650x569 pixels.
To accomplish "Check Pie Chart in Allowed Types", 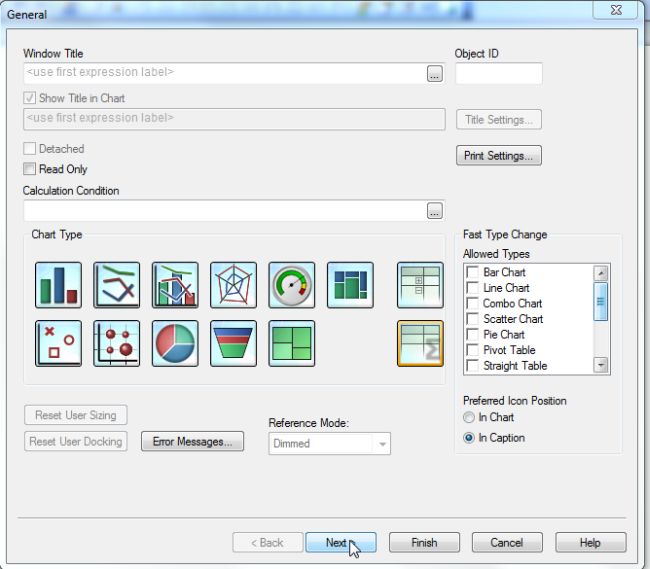I will [473, 334].
